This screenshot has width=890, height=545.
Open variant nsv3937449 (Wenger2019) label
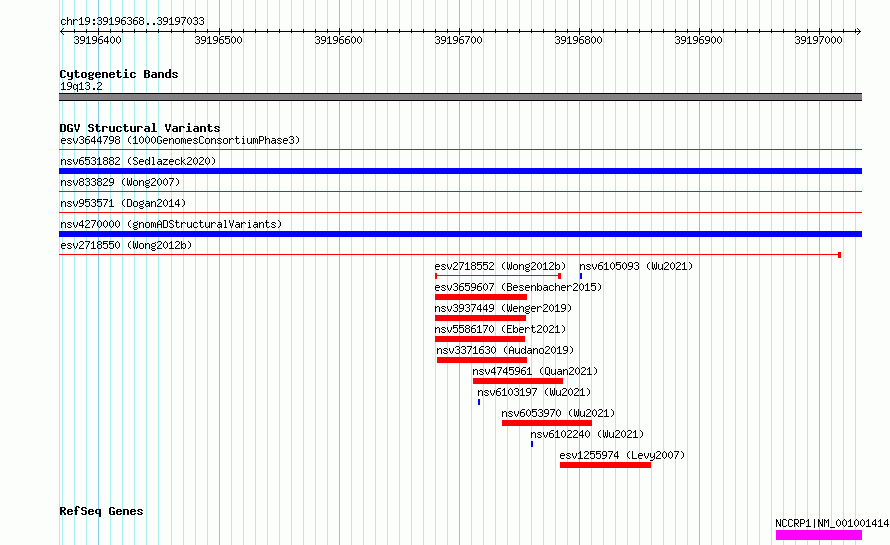[x=503, y=308]
